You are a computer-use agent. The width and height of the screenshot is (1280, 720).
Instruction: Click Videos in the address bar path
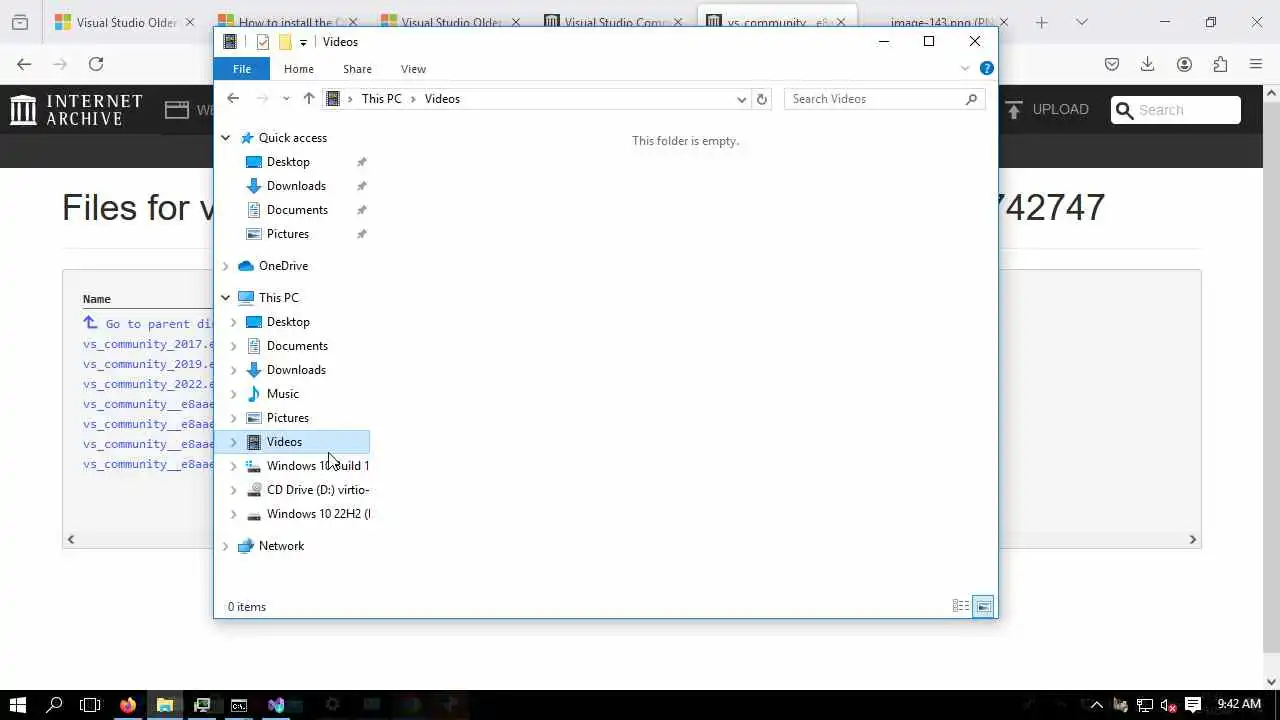pos(442,99)
